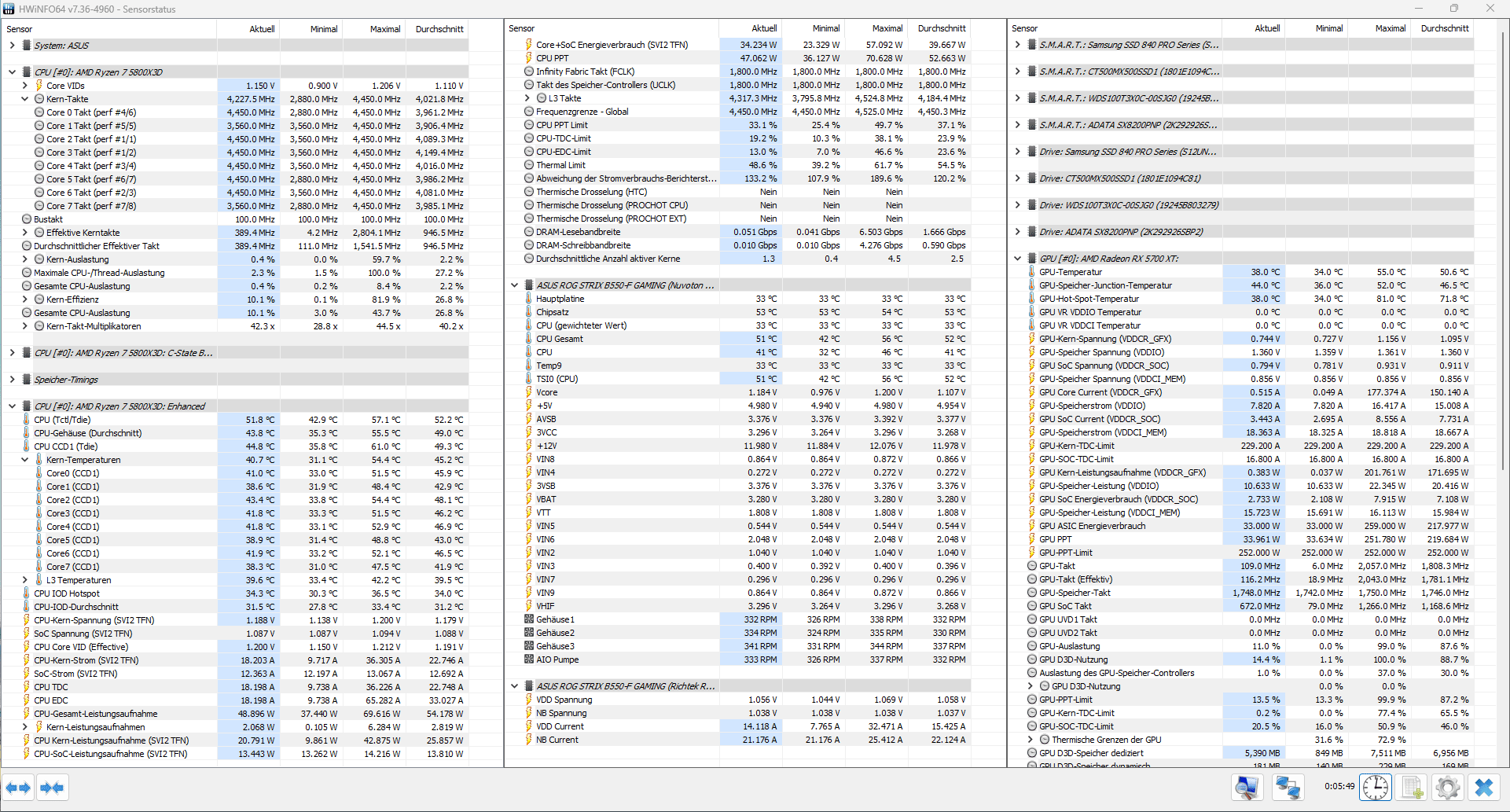Open the remote network computers icon
1510x812 pixels.
(x=1288, y=787)
